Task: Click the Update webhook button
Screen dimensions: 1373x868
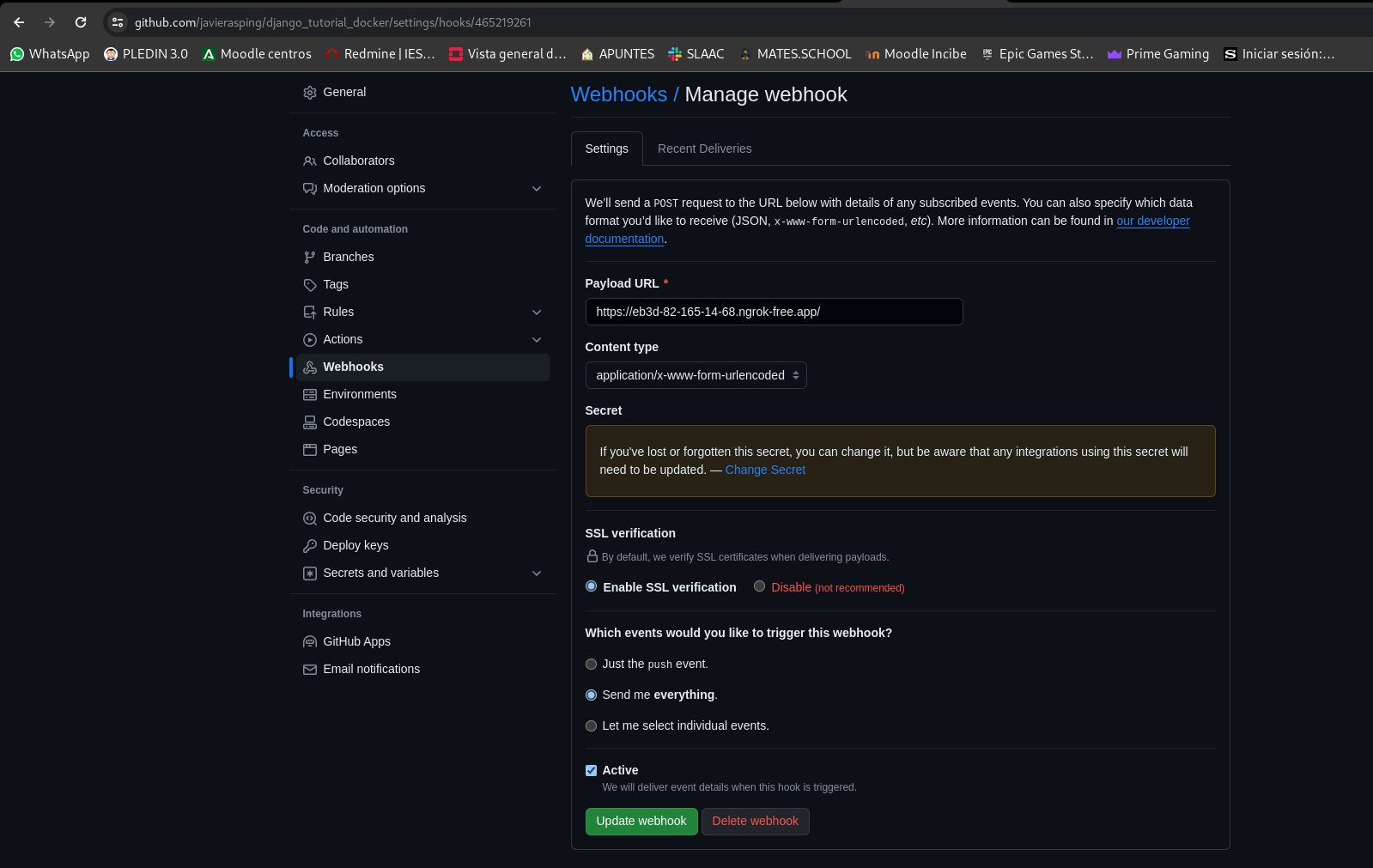Action: (x=641, y=822)
